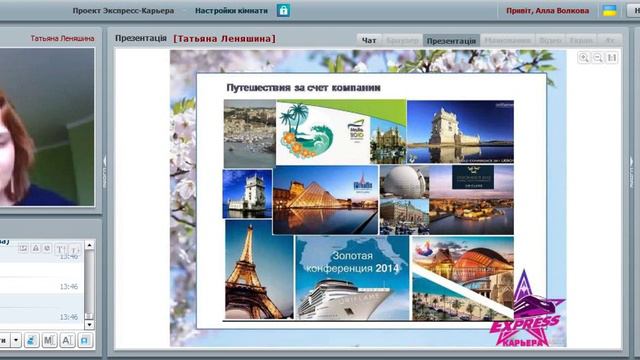Viewport: 640px width, 360px height.
Task: Open the Відео tab
Action: [x=550, y=40]
